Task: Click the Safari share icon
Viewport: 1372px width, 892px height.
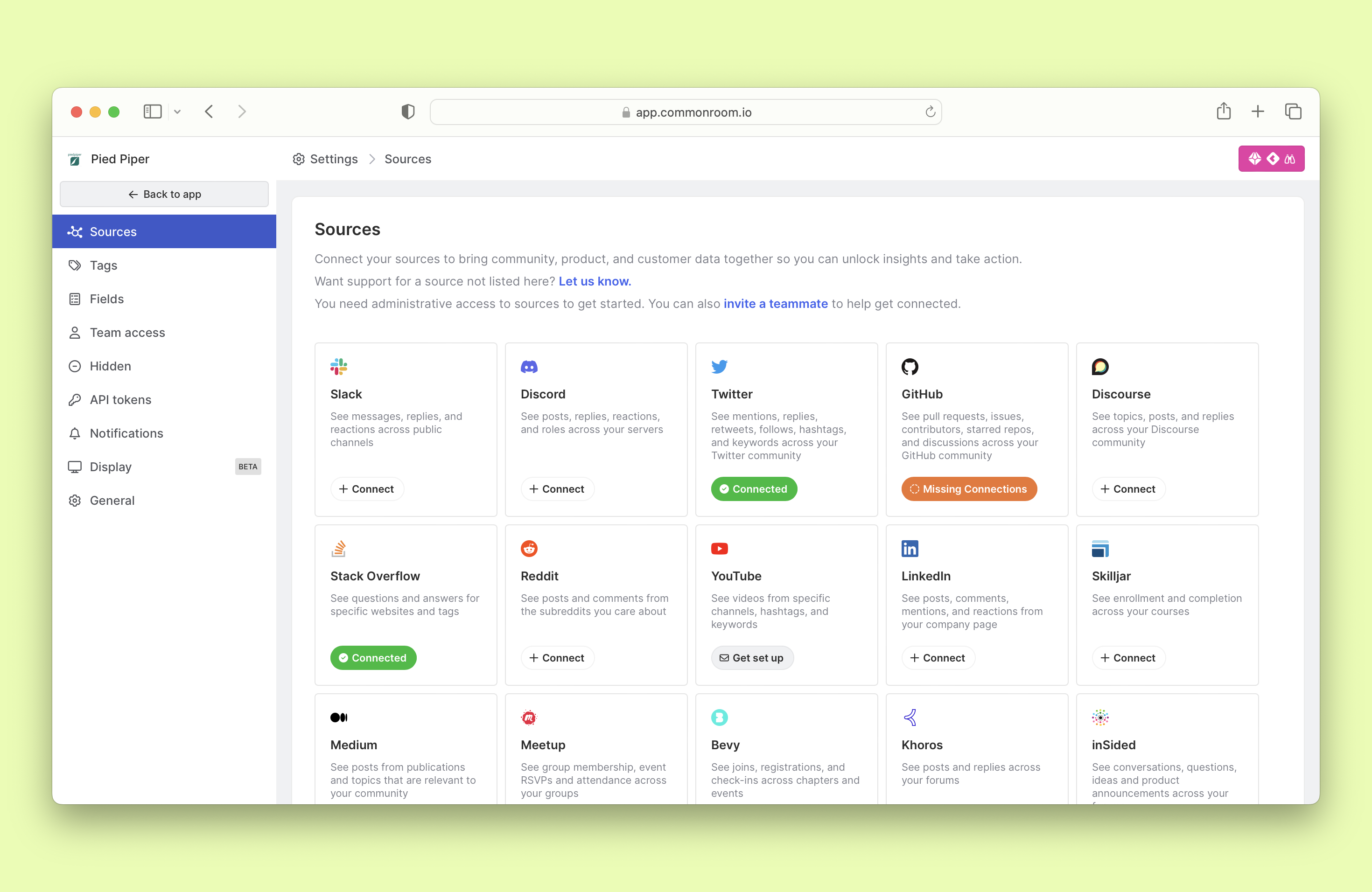Action: 1223,112
